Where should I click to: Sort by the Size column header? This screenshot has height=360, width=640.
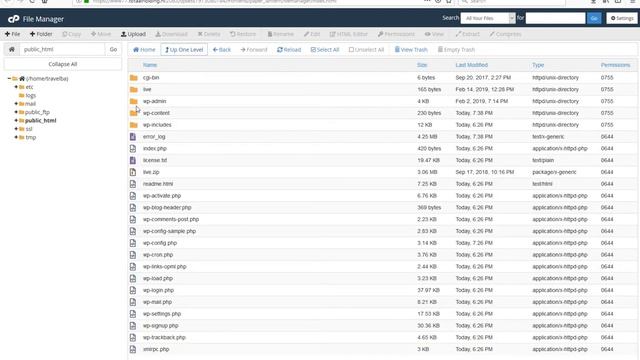pyautogui.click(x=422, y=65)
